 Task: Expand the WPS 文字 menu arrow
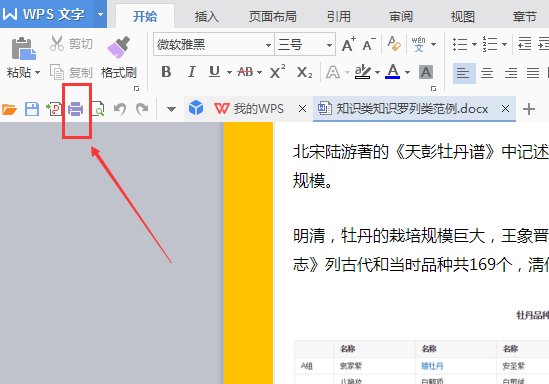coord(100,15)
